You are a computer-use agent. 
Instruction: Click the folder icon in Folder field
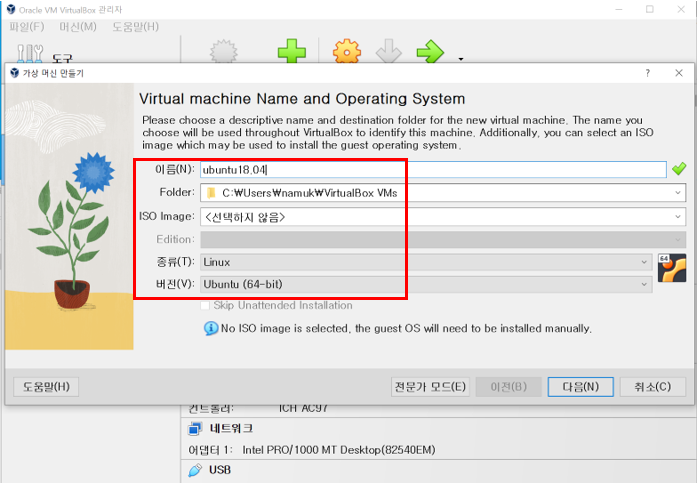click(212, 193)
